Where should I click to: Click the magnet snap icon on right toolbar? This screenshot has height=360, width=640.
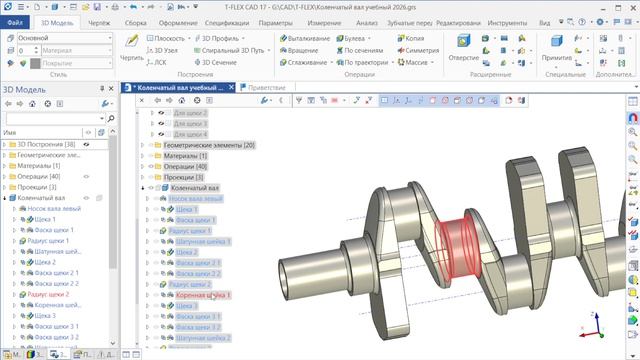[x=633, y=118]
